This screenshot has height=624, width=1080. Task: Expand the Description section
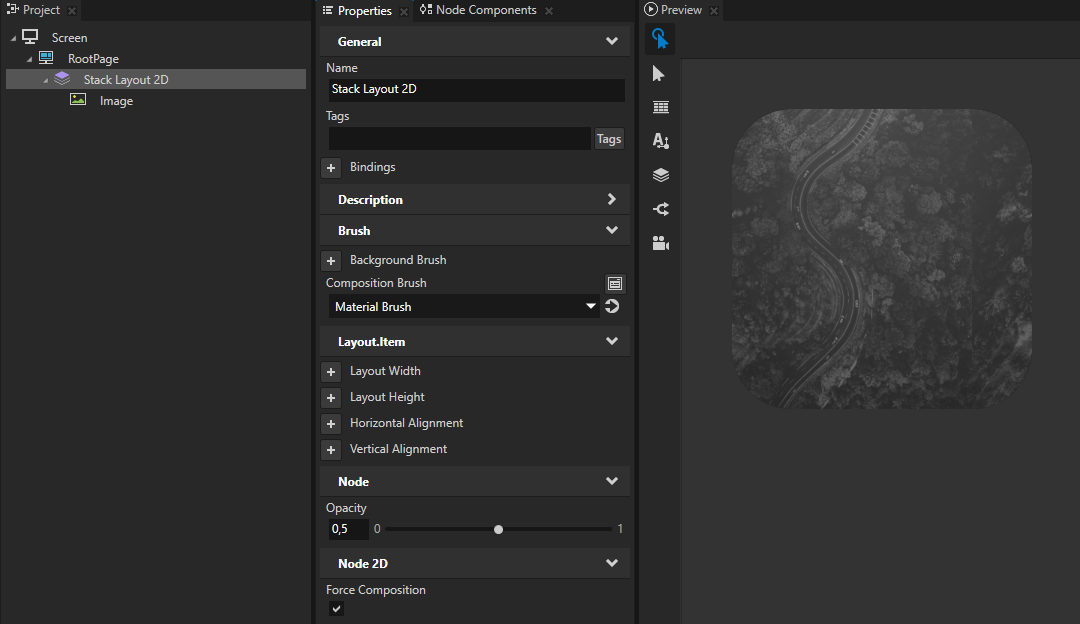click(612, 200)
